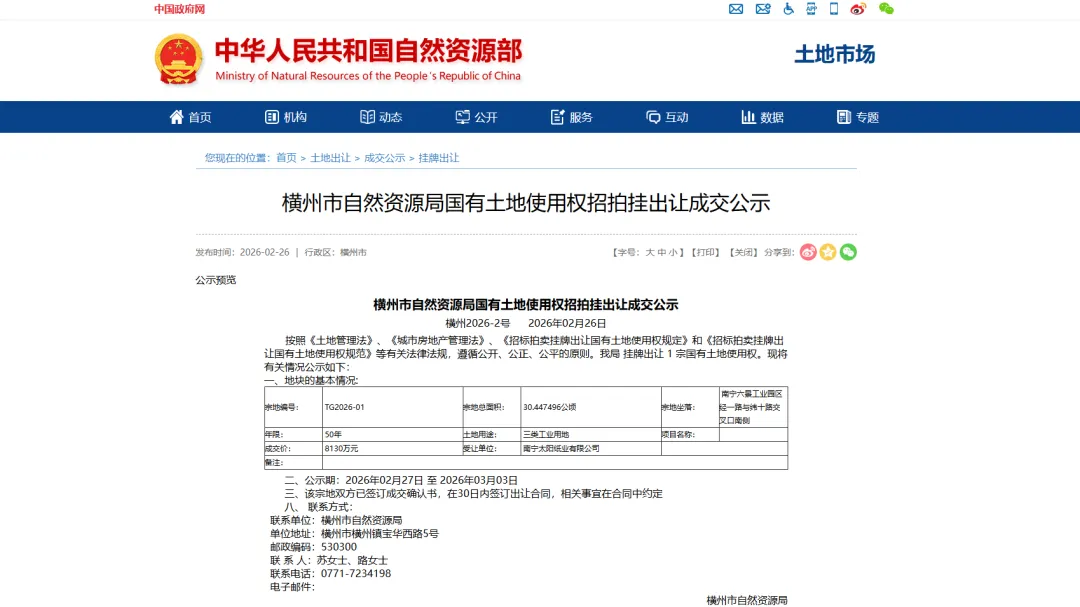Screen dimensions: 1080x607
Task: Click the publish date 2026-02-26
Action: click(264, 252)
